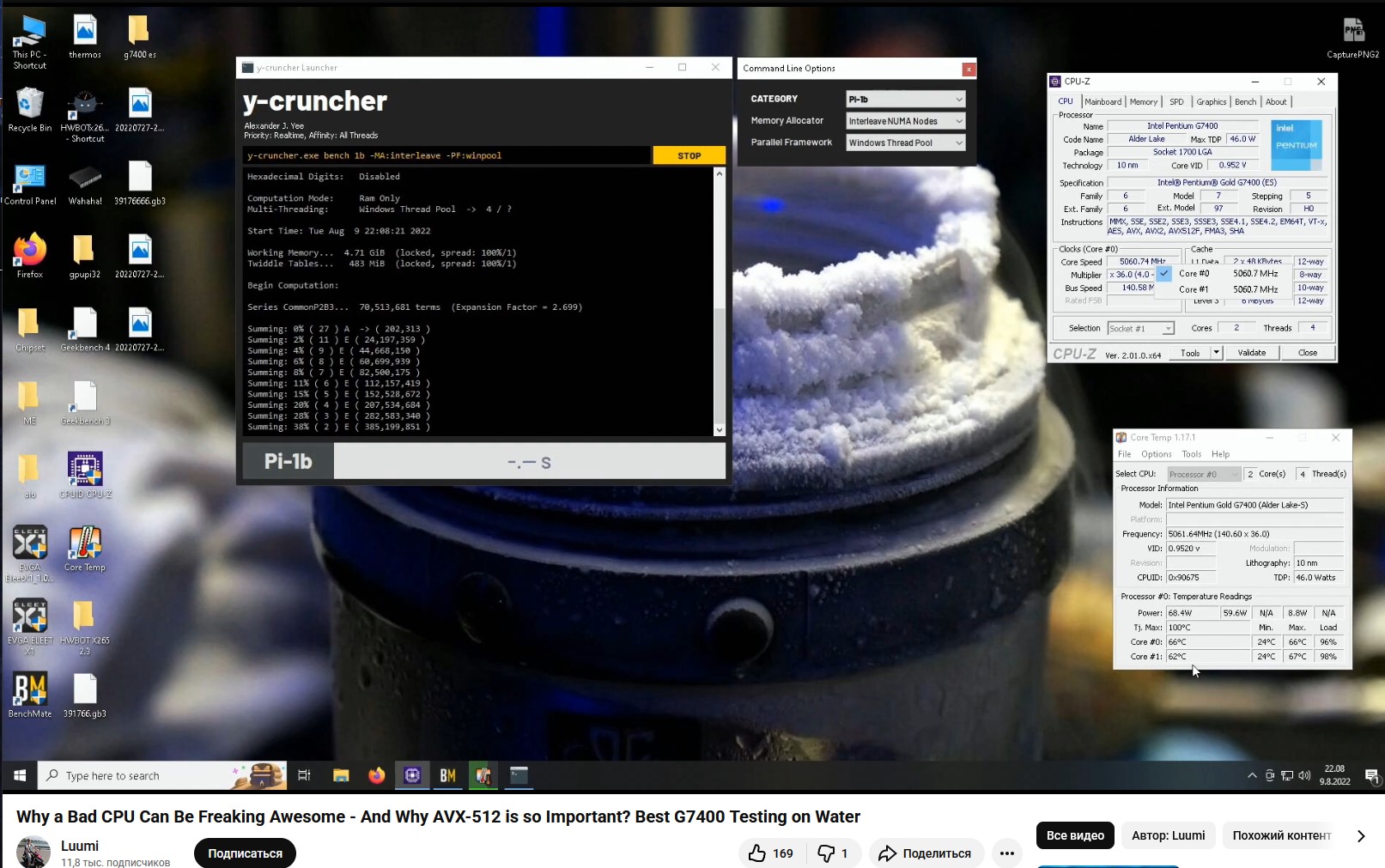
Task: Click the y-cruncher command line field
Action: pos(446,155)
